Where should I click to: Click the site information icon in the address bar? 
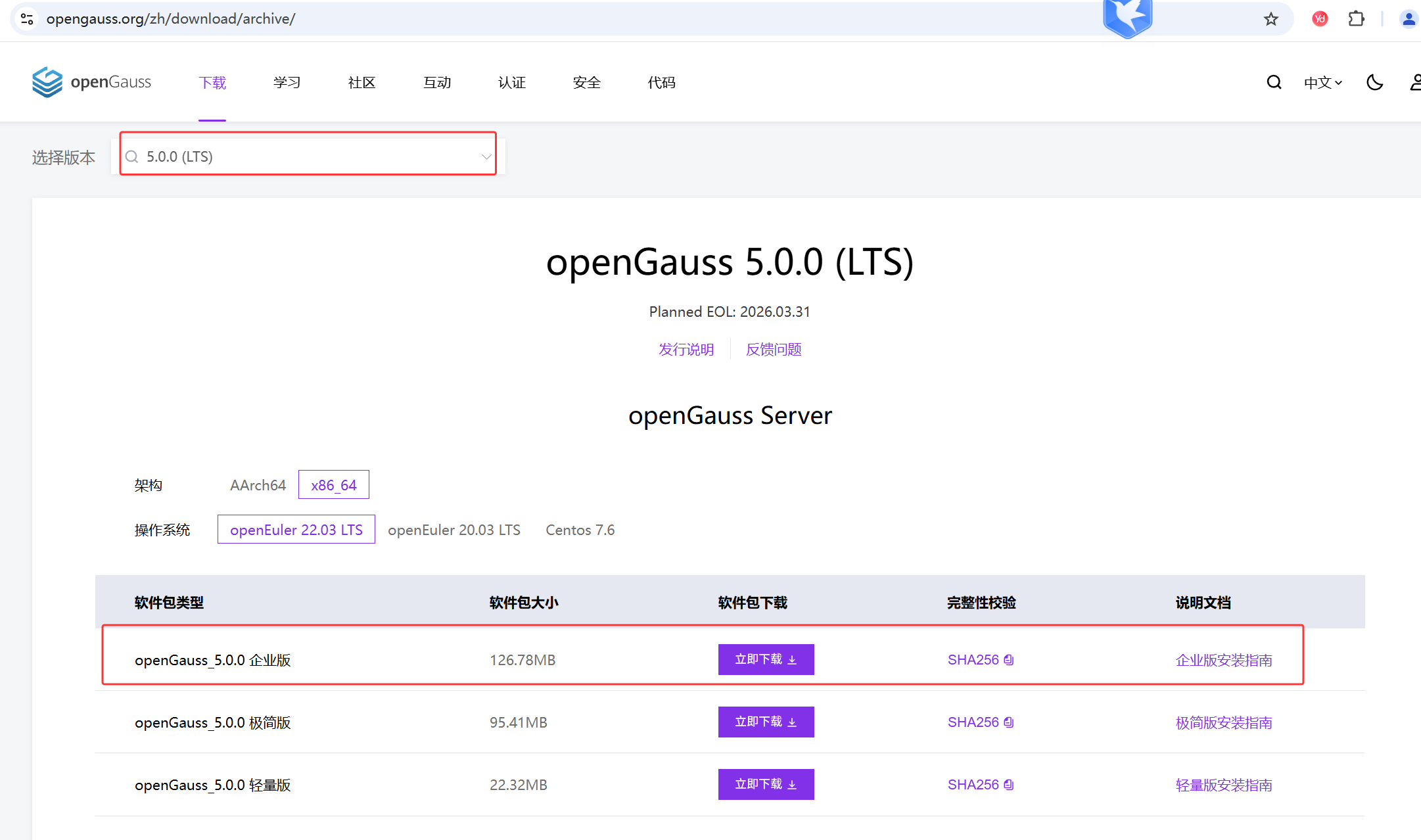[x=27, y=19]
